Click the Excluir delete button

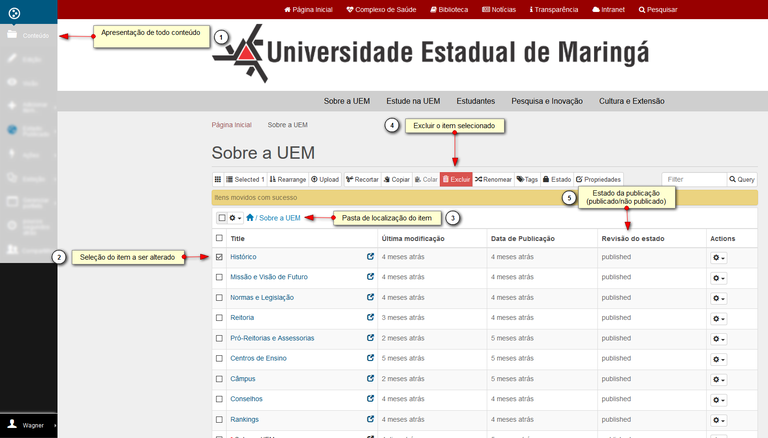pos(456,179)
